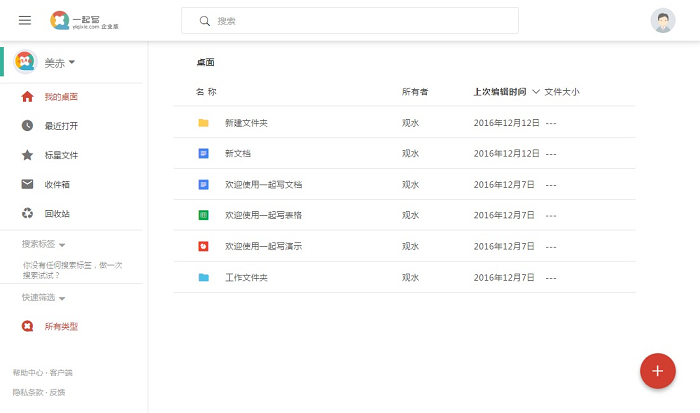Screen dimensions: 700x413
Task: Click the yellow folder icon for 新建文件夹
Action: tap(203, 123)
